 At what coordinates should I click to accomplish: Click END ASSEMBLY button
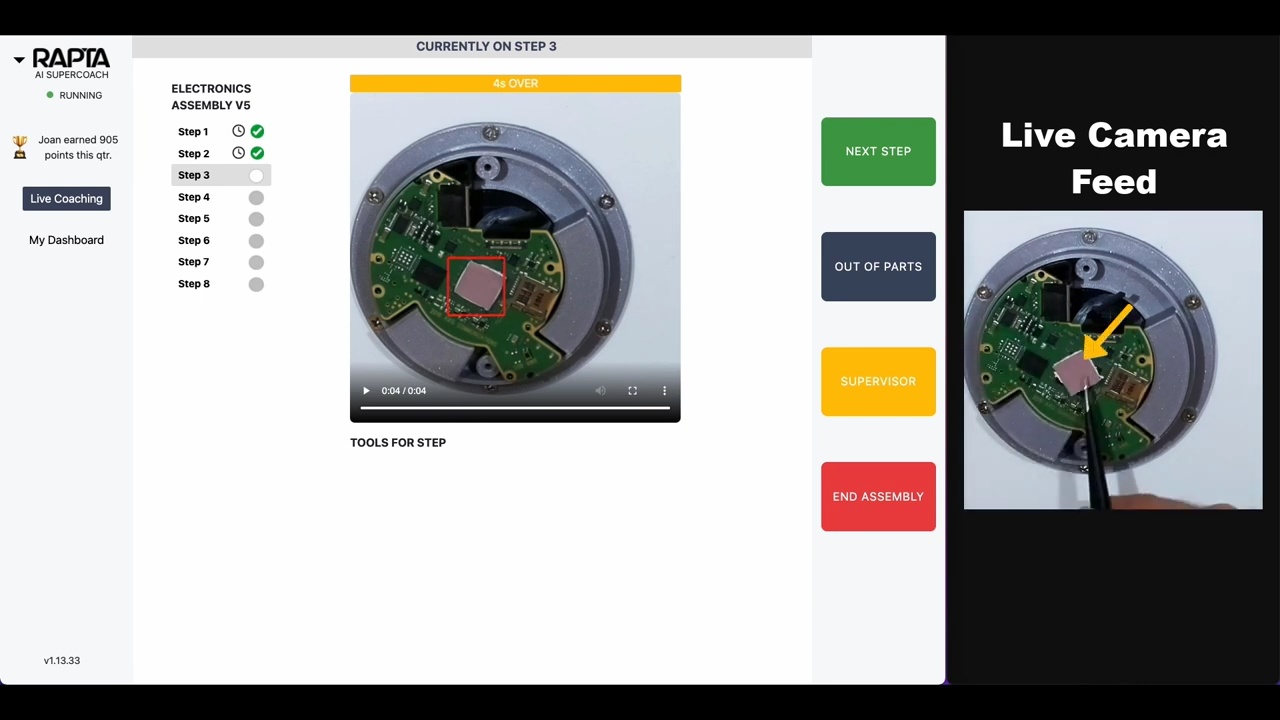point(878,497)
